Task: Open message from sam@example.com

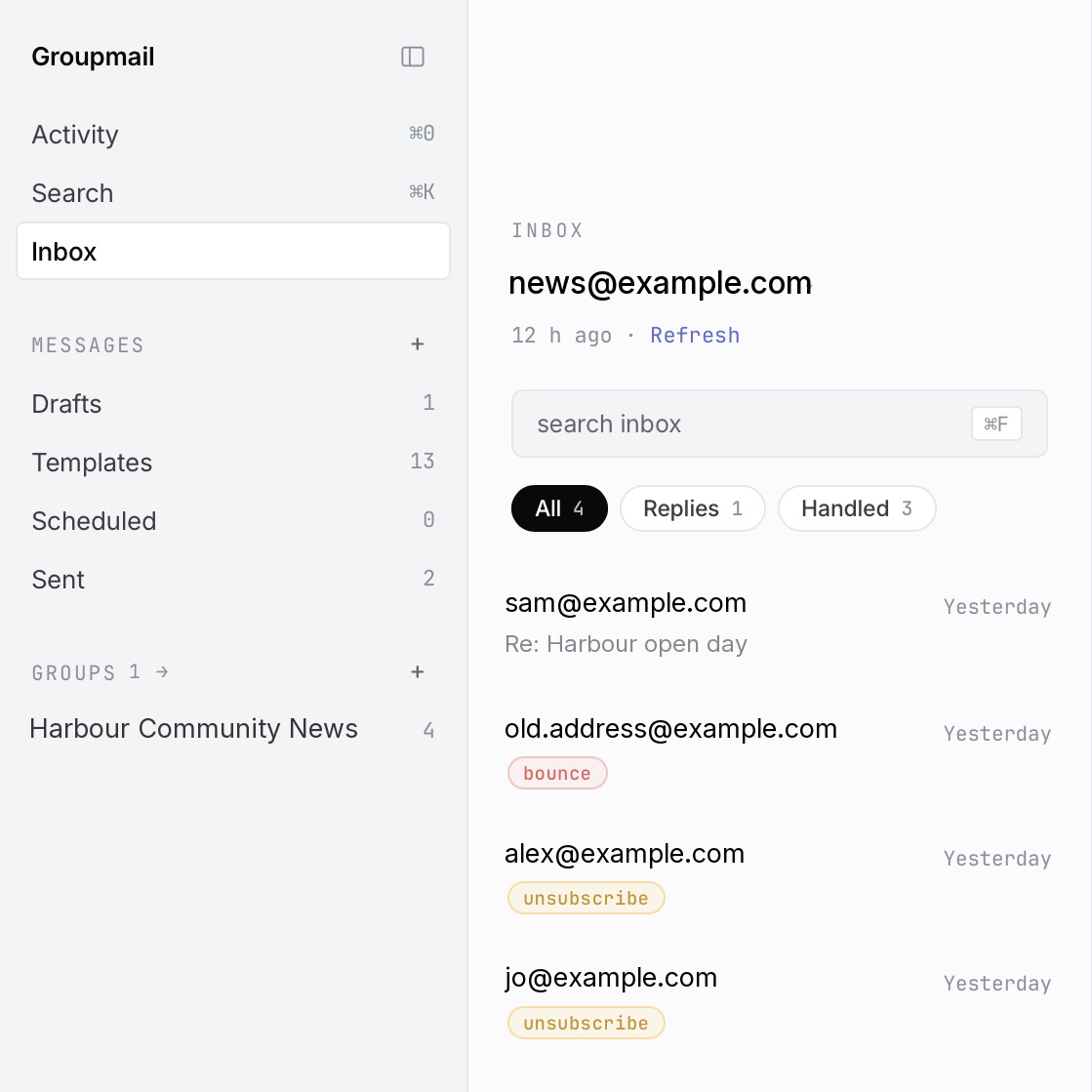Action: coord(778,623)
